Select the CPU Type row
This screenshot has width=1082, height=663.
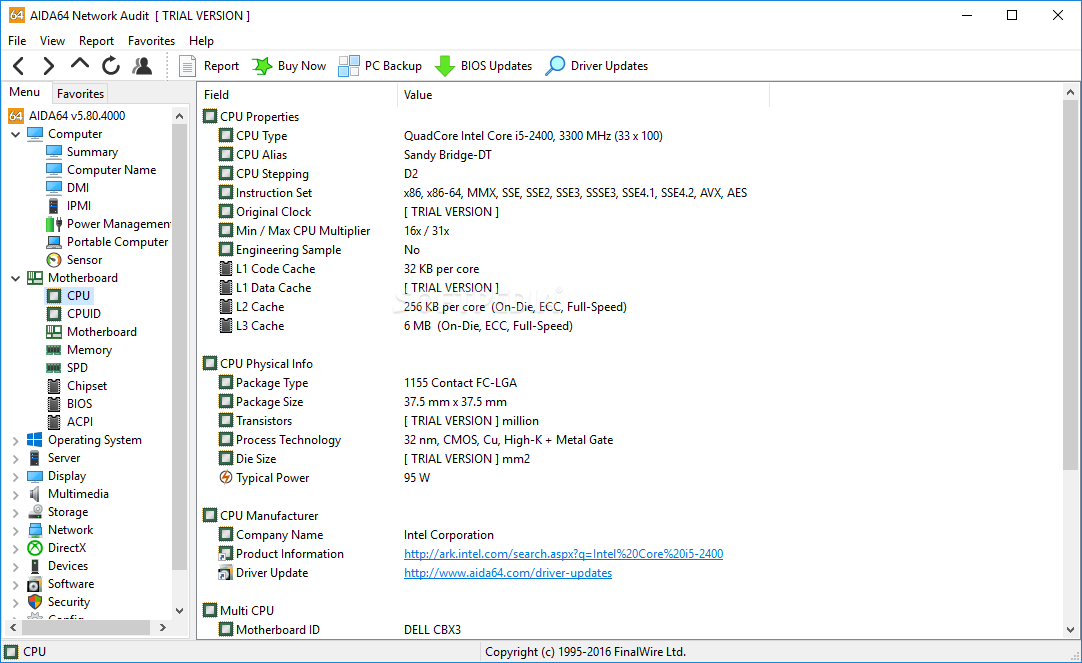click(x=629, y=136)
